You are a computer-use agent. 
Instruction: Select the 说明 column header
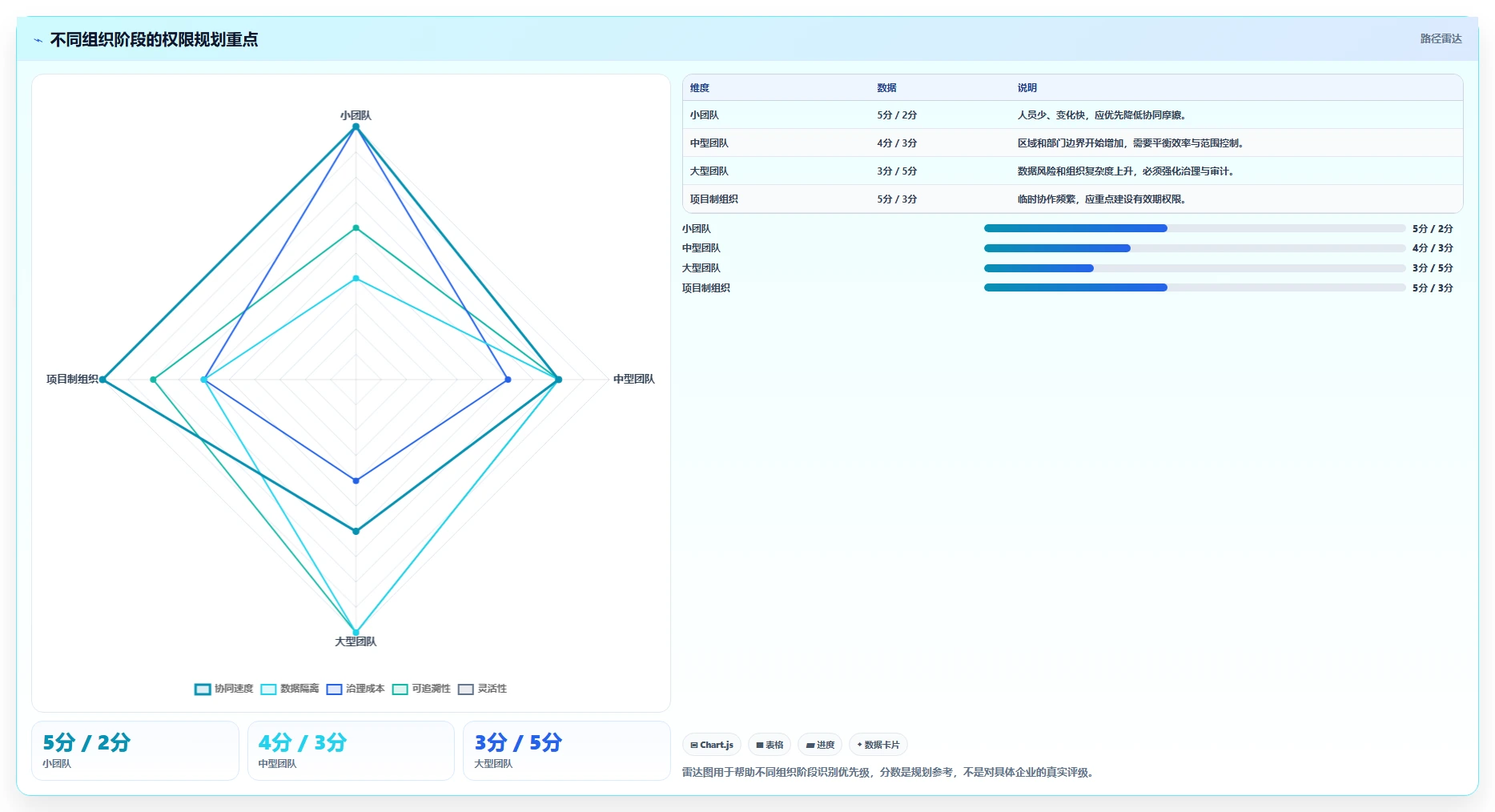click(1027, 88)
